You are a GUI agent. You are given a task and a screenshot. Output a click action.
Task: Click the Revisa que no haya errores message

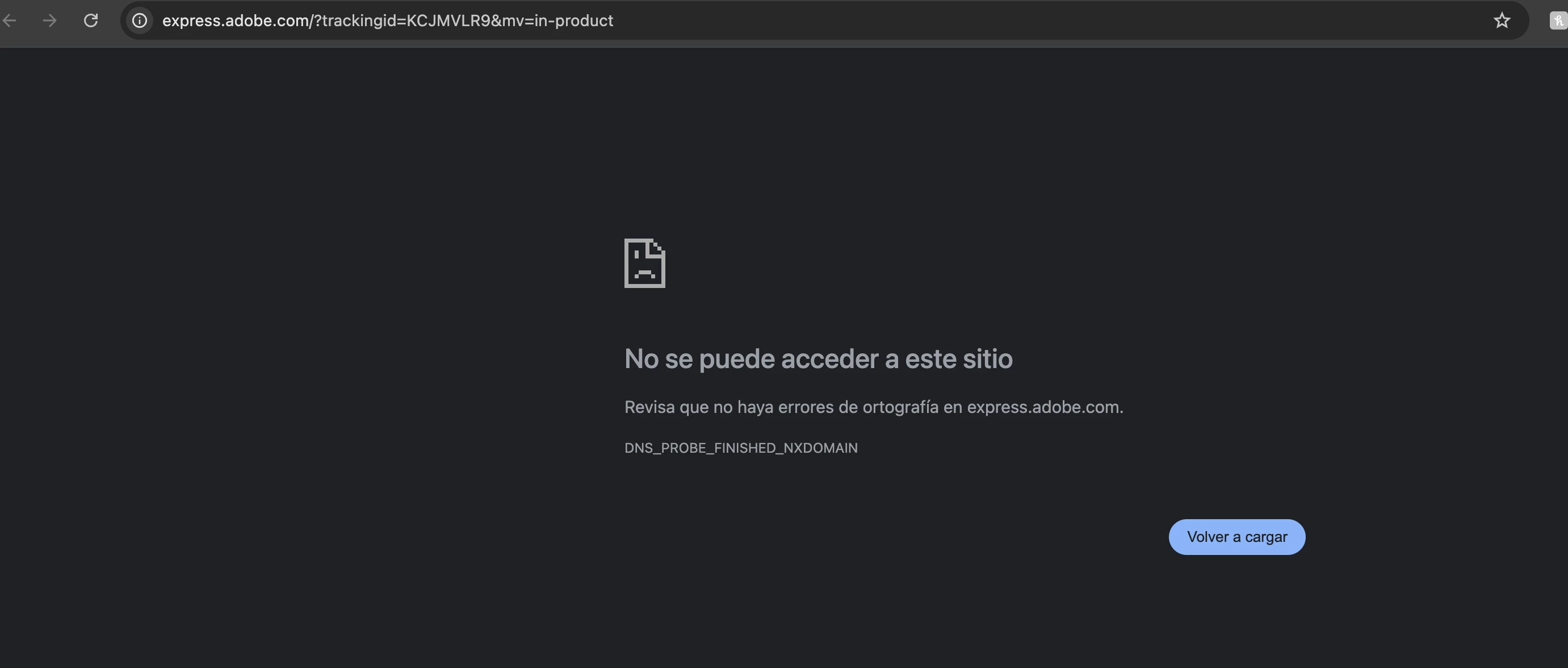874,407
